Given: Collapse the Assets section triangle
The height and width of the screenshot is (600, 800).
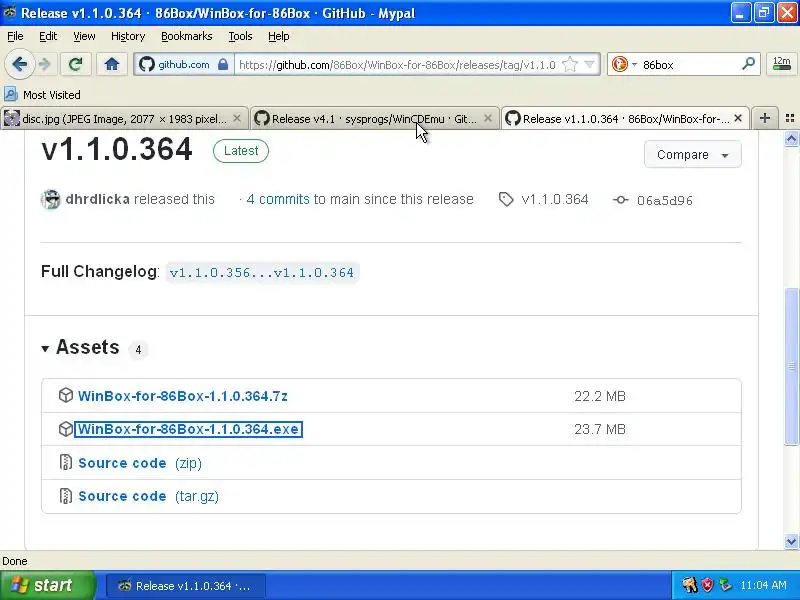Looking at the screenshot, I should (x=45, y=349).
